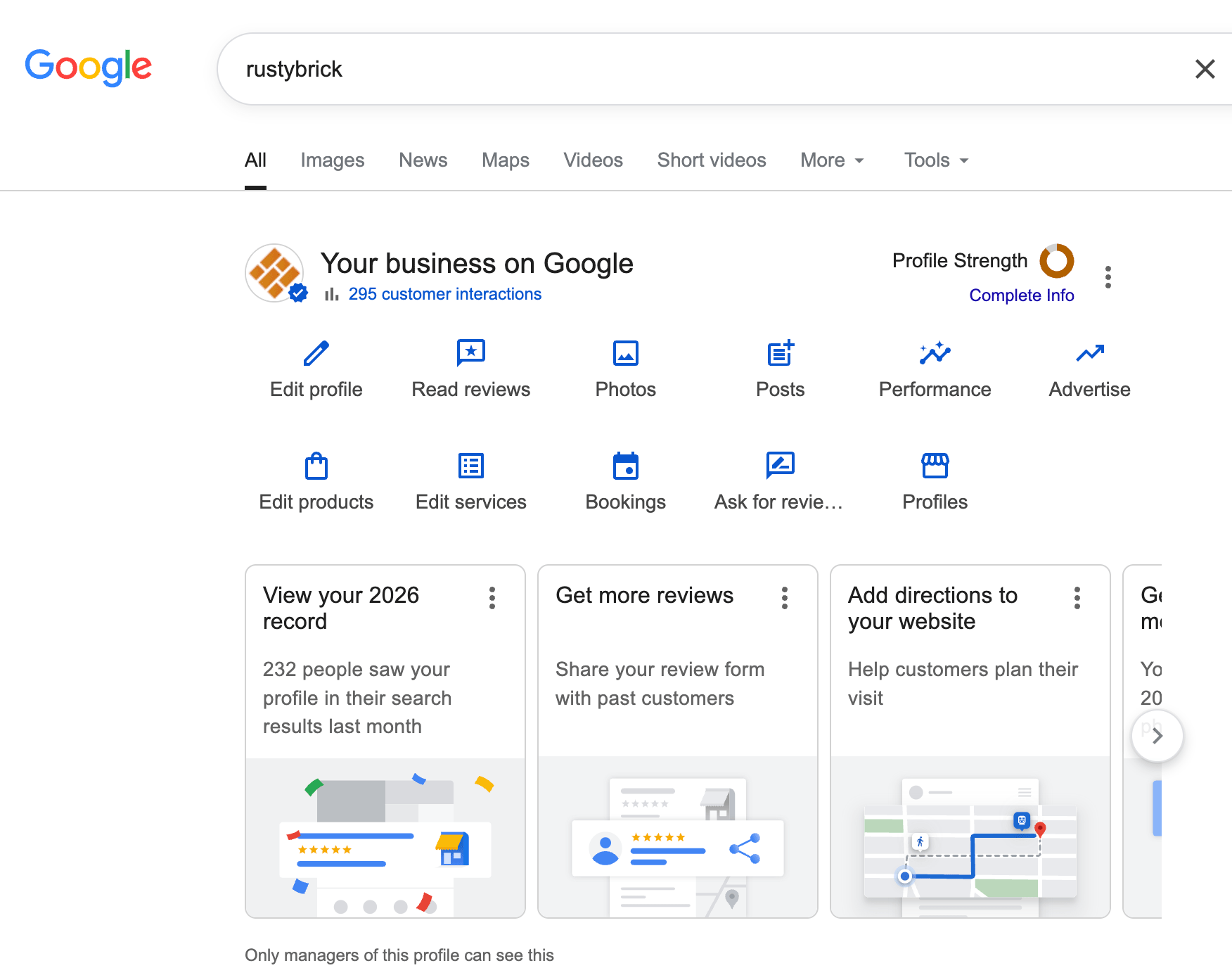This screenshot has width=1232, height=975.
Task: Click the 2026 record confetti illustration
Action: pyautogui.click(x=385, y=838)
